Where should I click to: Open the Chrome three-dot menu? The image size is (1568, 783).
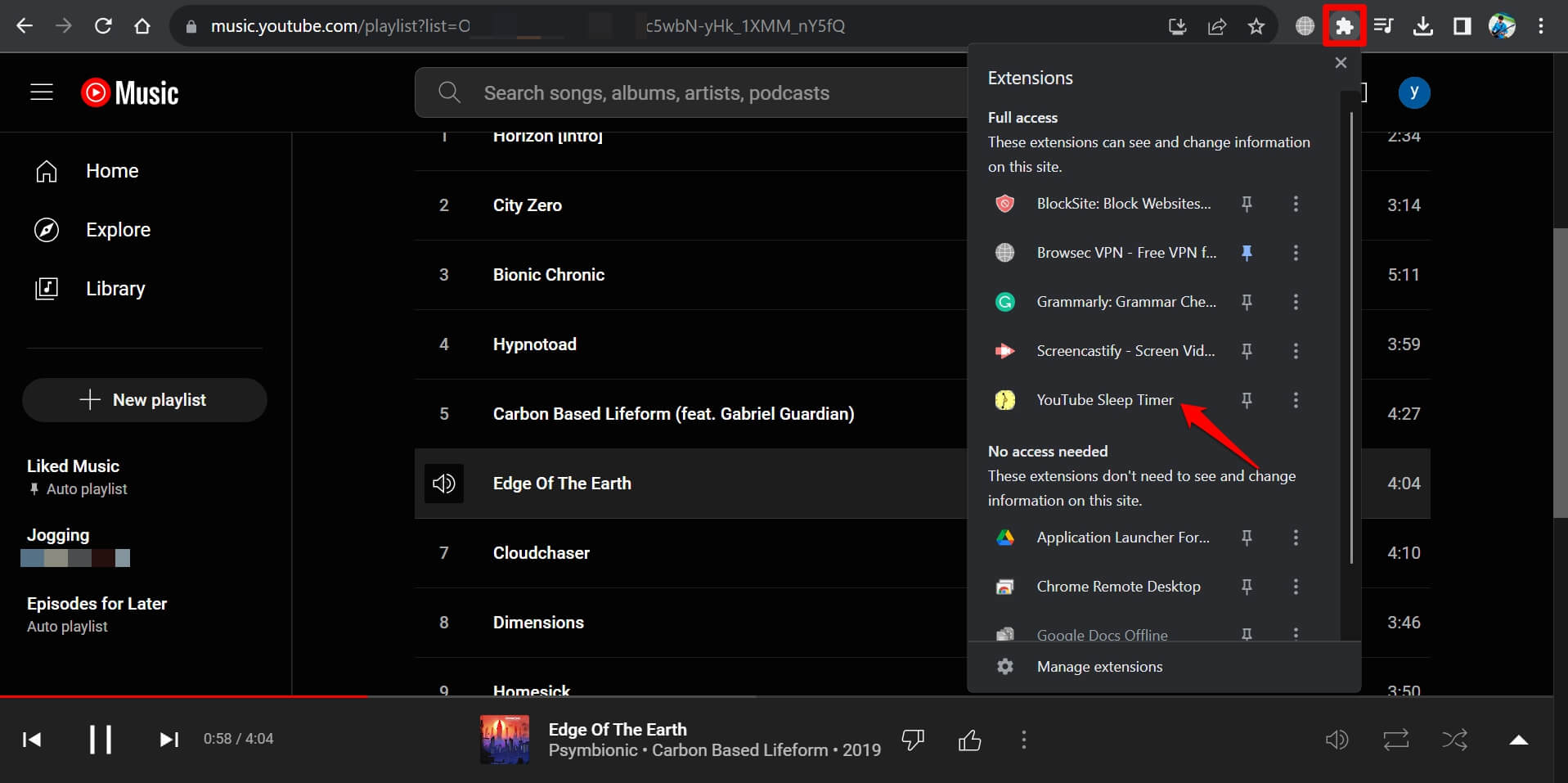pos(1541,26)
